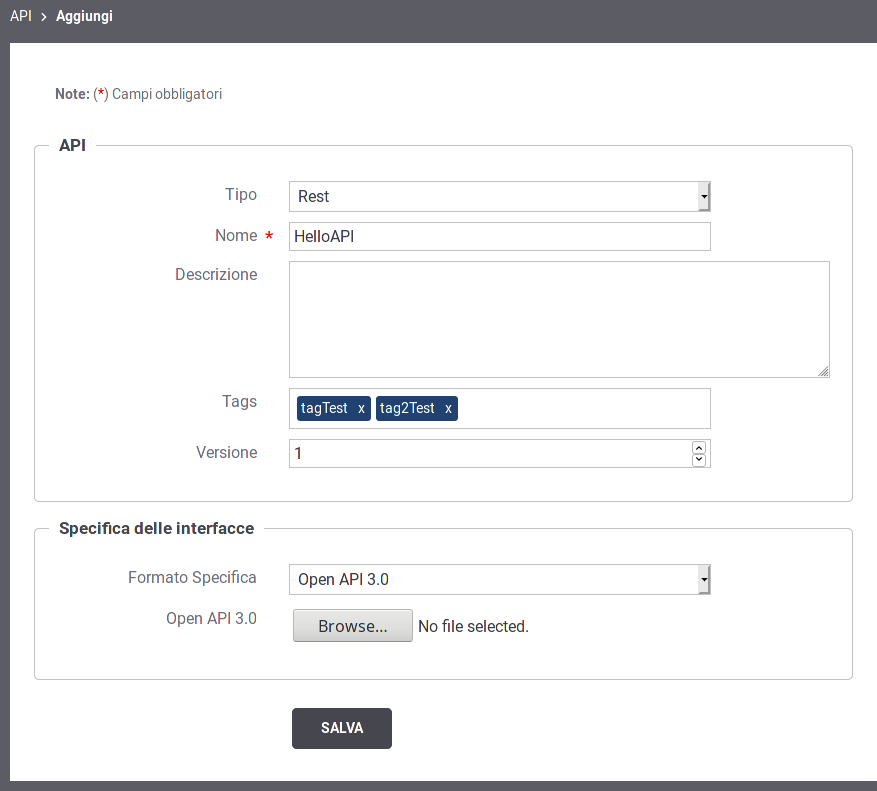Click inside the Descrizione textarea
Screen dimensions: 877x791
coord(559,319)
